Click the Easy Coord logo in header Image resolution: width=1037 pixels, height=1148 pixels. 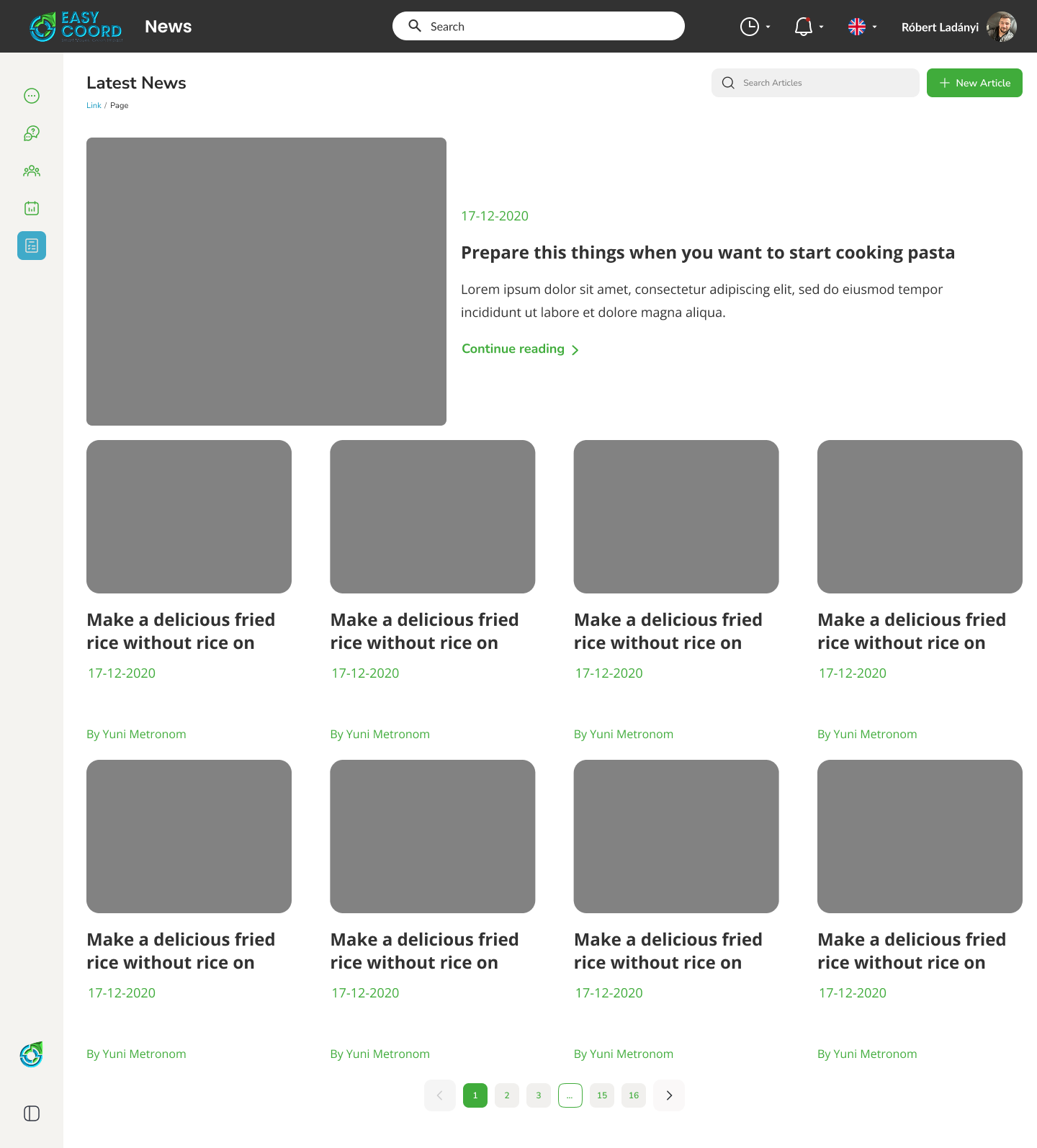pos(76,27)
